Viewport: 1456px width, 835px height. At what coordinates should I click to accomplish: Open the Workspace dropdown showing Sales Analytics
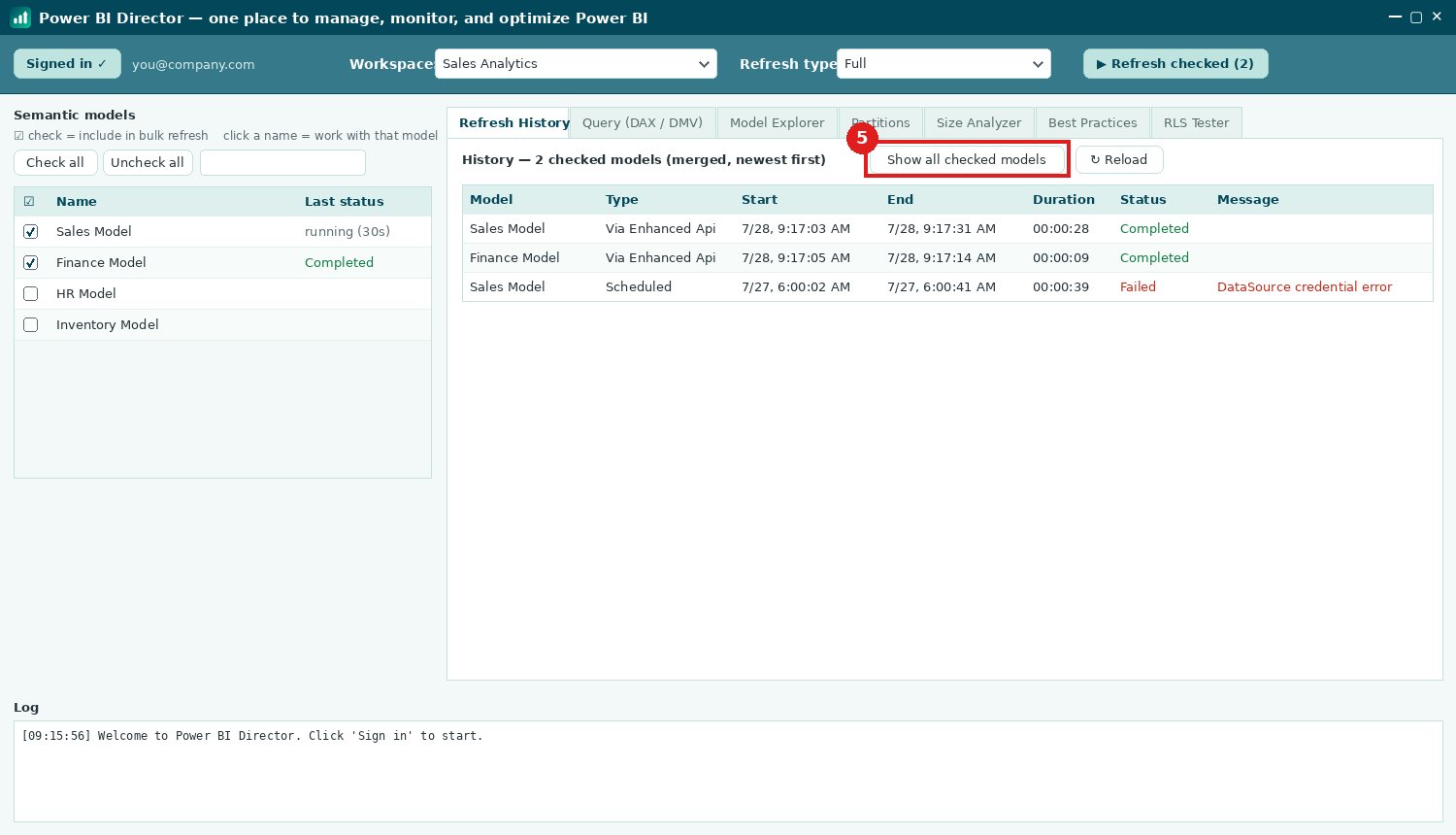pyautogui.click(x=576, y=63)
